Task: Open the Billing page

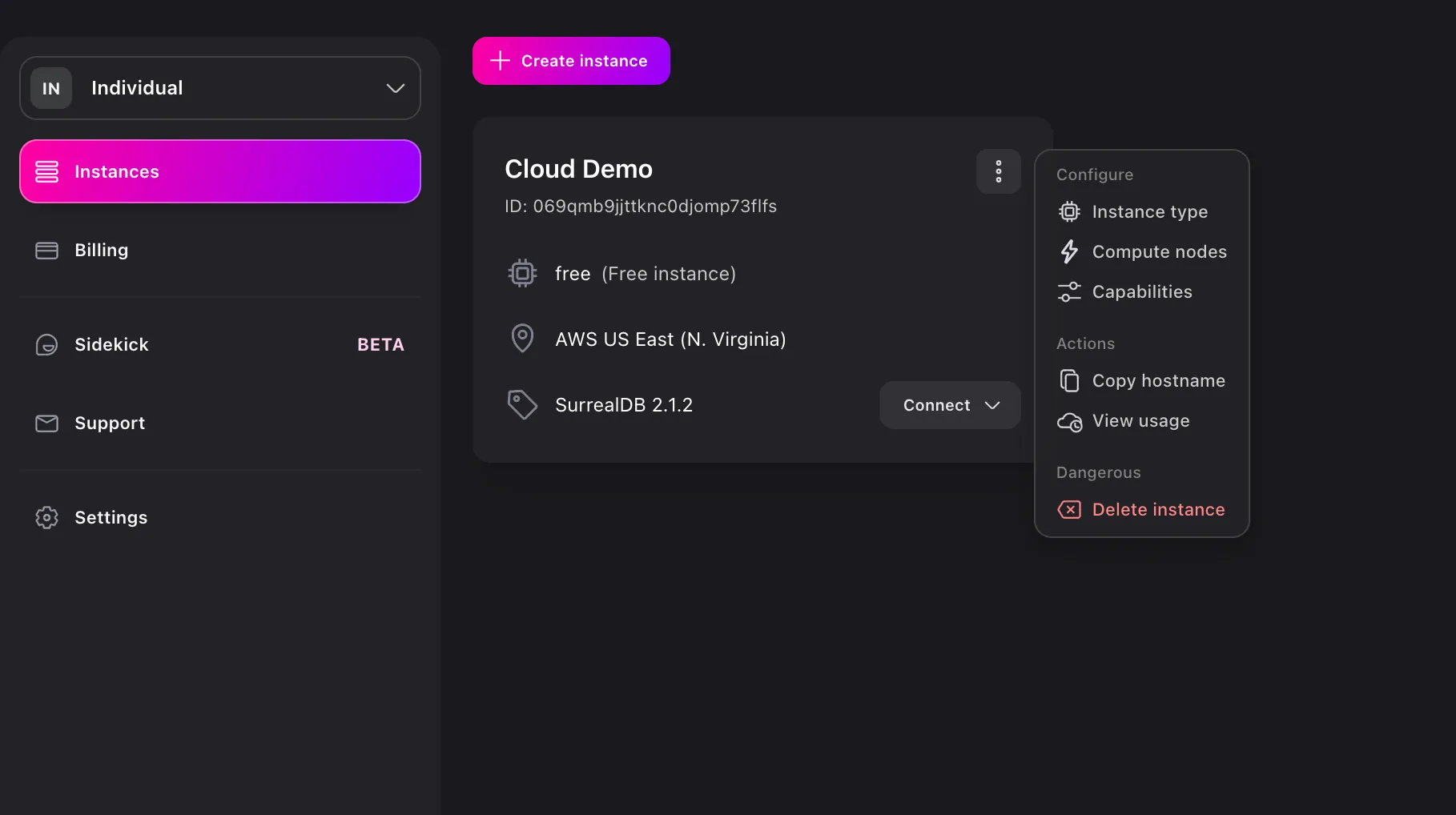Action: point(220,251)
